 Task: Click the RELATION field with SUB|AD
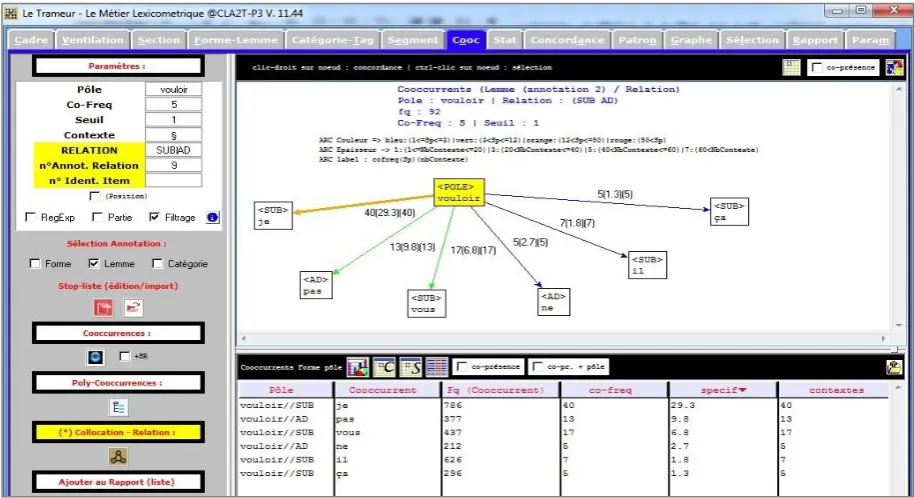point(173,150)
